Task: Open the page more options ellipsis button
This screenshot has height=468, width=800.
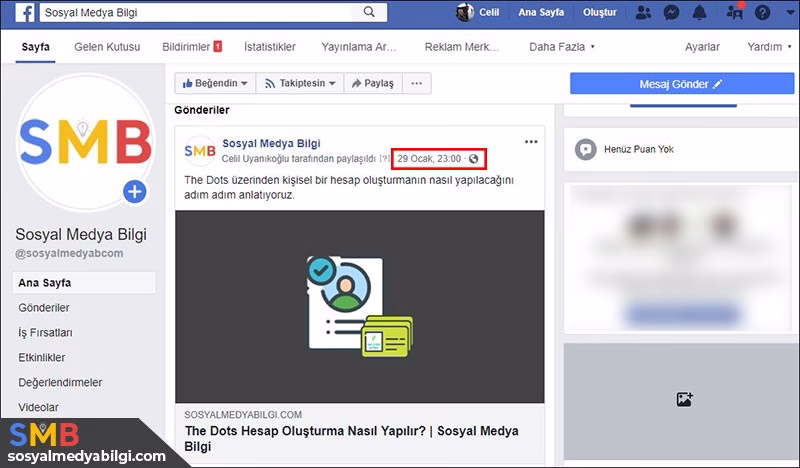Action: click(417, 83)
